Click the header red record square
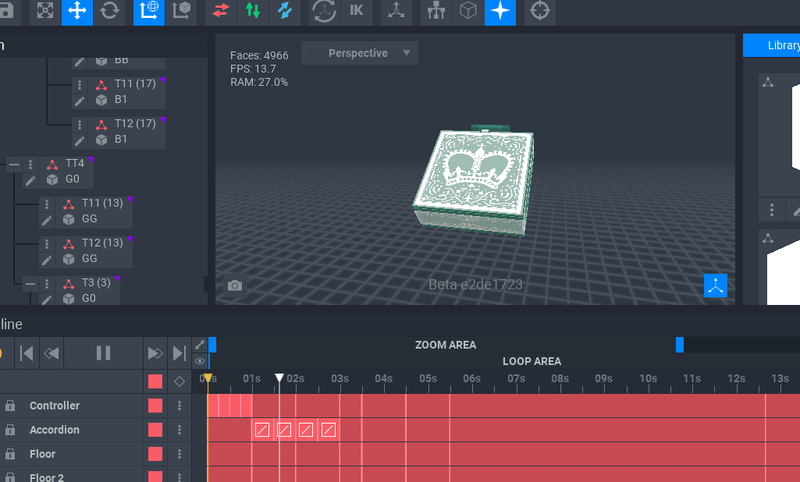Image resolution: width=800 pixels, height=482 pixels. point(155,382)
